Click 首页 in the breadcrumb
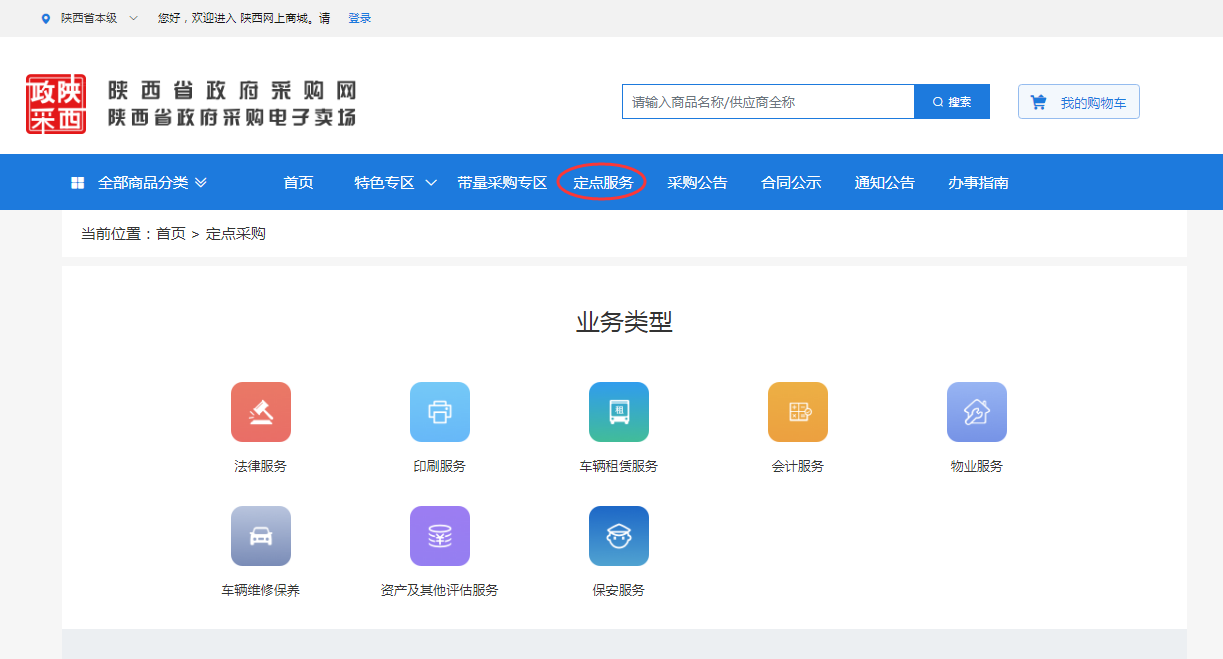Image resolution: width=1223 pixels, height=659 pixels. (x=171, y=234)
